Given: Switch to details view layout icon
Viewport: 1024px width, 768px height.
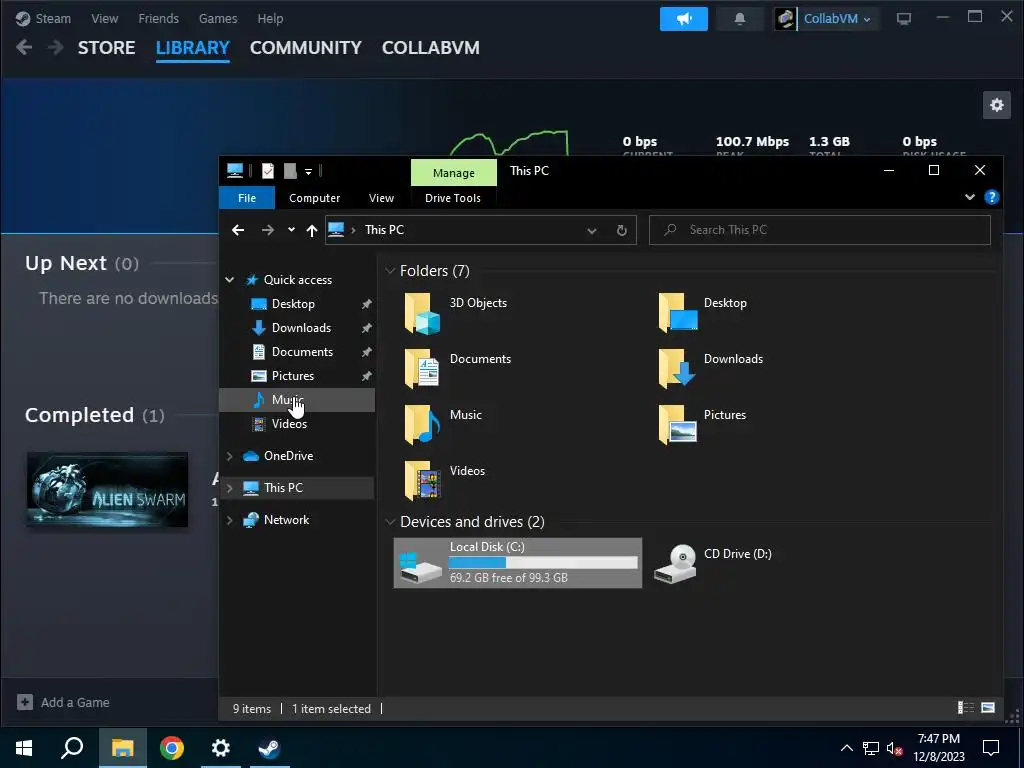Looking at the screenshot, I should pyautogui.click(x=965, y=708).
